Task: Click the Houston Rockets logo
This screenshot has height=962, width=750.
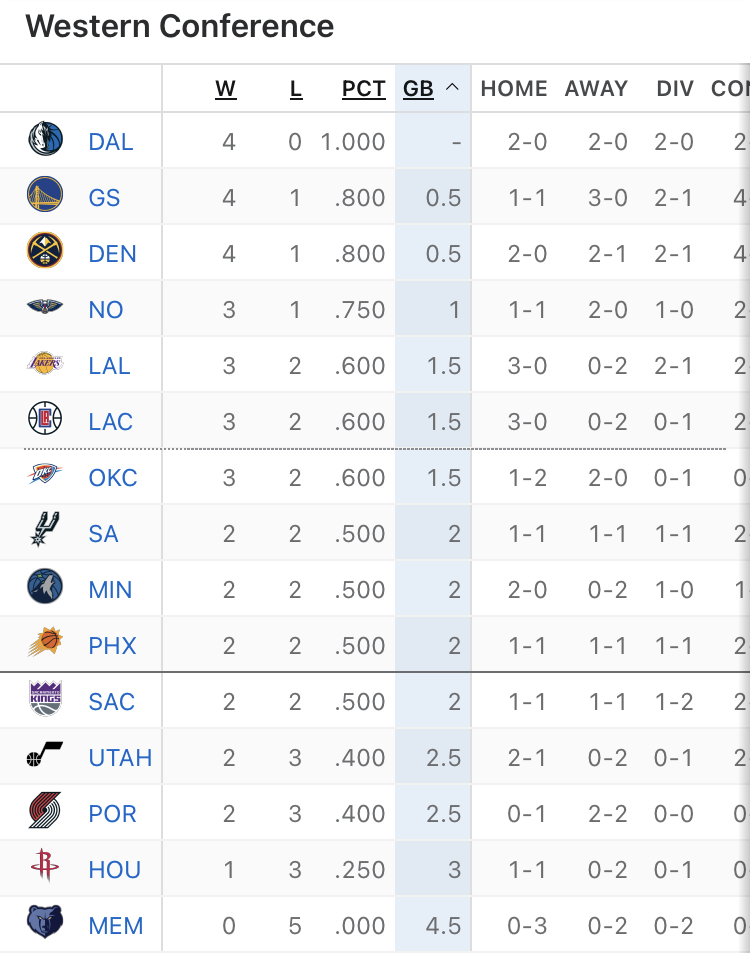Action: (x=45, y=869)
